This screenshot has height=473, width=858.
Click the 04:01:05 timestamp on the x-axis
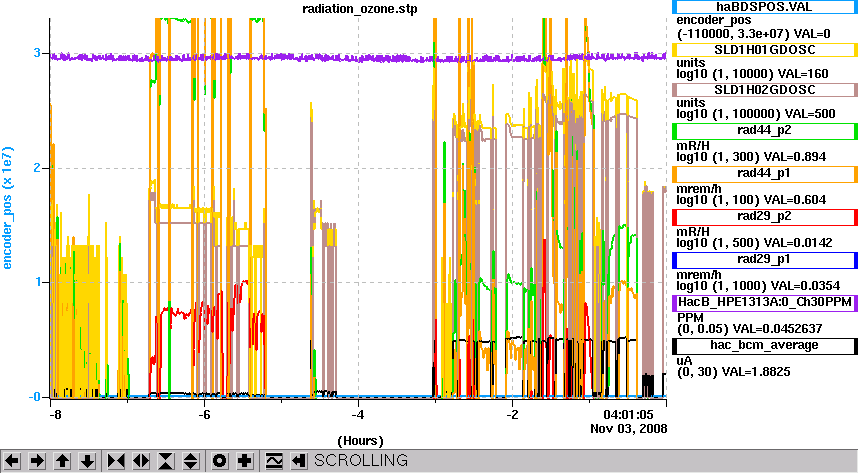pyautogui.click(x=628, y=414)
